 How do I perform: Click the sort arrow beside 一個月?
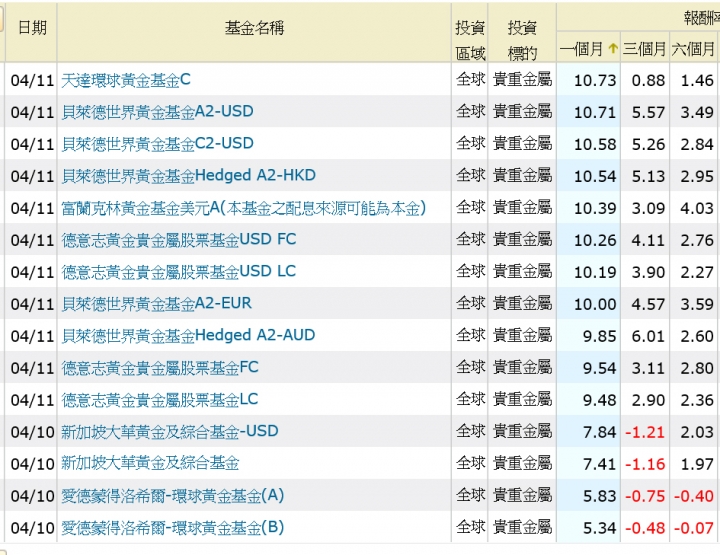(x=613, y=48)
